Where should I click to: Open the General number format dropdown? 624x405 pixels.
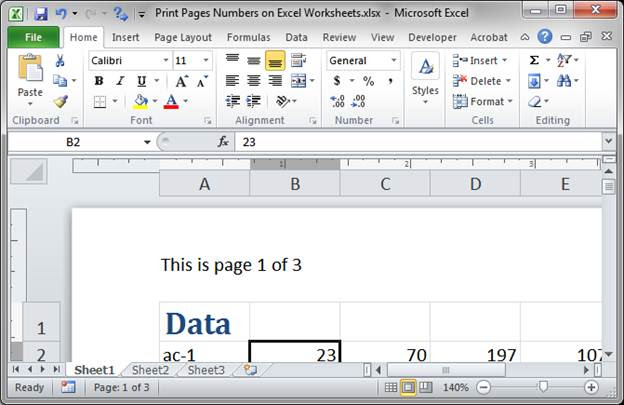pos(394,60)
